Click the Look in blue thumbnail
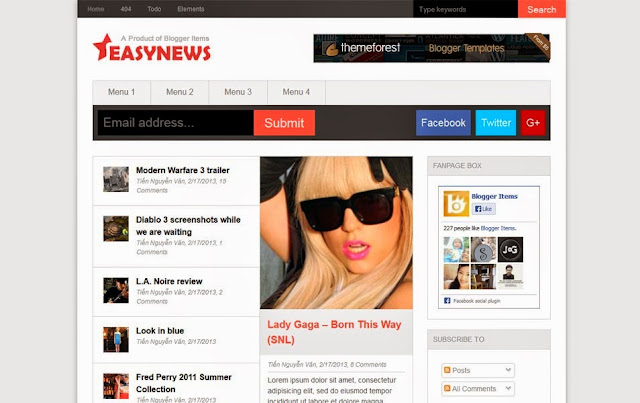Viewport: 640px width, 403px height. tap(116, 340)
